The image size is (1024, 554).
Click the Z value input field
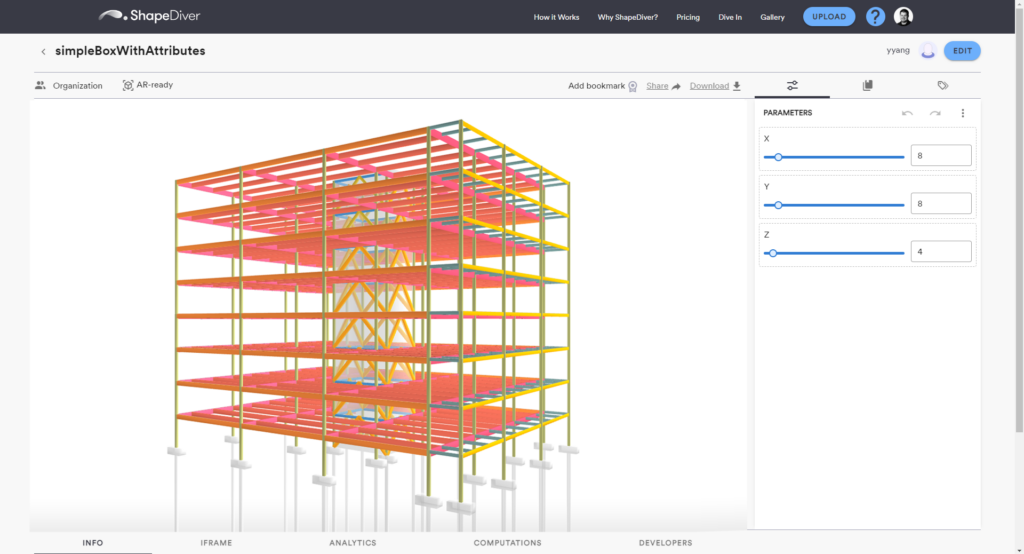[x=940, y=252]
